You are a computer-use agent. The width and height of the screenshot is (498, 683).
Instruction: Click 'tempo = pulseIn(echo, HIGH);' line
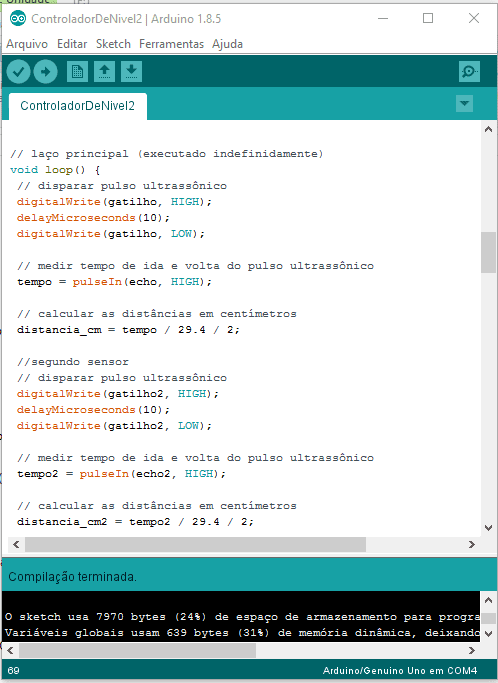pos(114,282)
